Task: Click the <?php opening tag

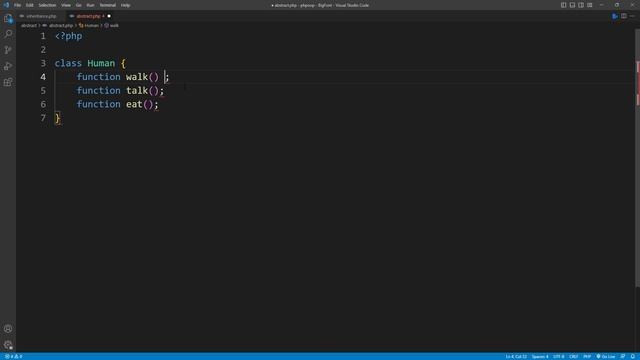Action: (69, 36)
